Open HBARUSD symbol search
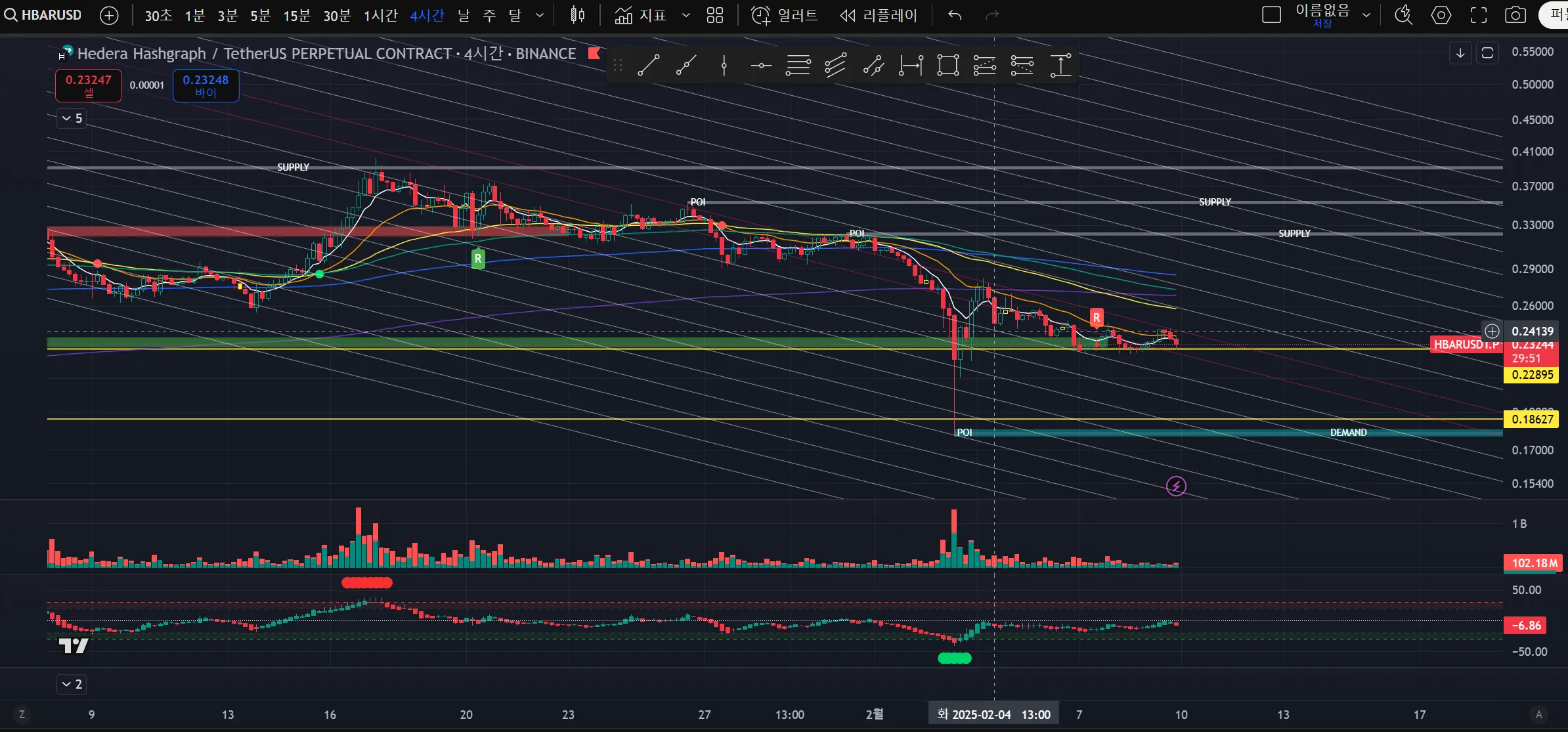 pyautogui.click(x=43, y=14)
